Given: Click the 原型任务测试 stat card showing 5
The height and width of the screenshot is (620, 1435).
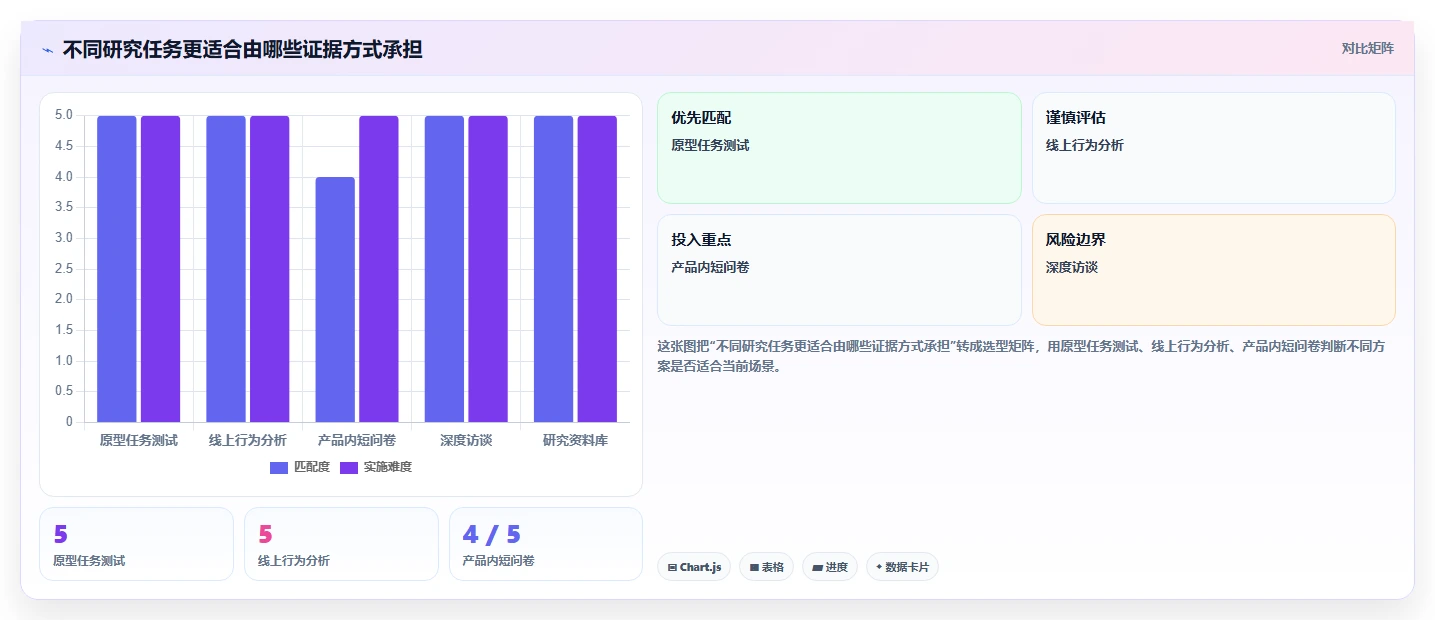Looking at the screenshot, I should pyautogui.click(x=136, y=544).
